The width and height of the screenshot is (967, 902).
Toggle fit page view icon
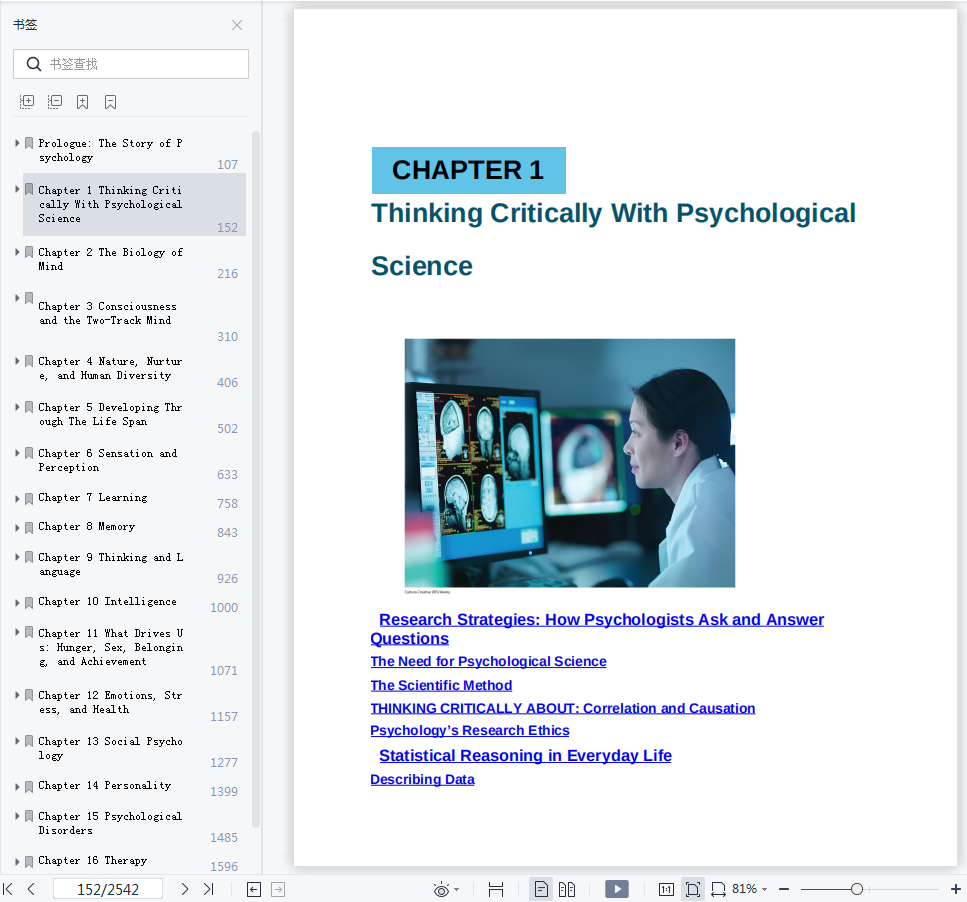[693, 889]
